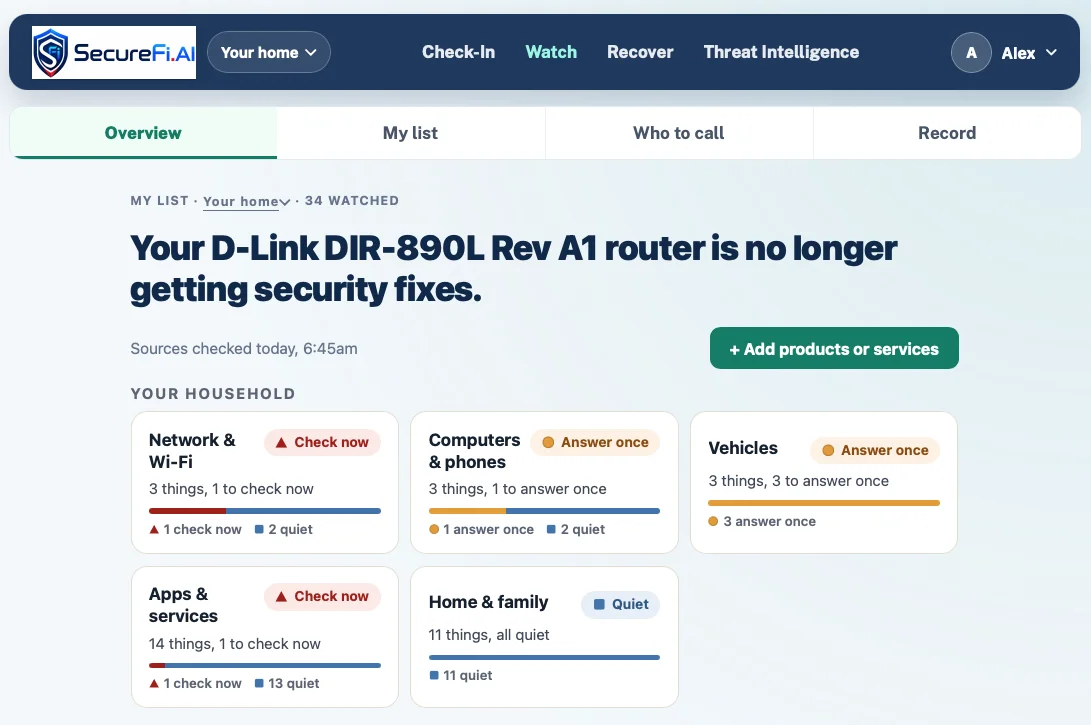Click '2 quiet' legend in Network & Wi-Fi
This screenshot has height=725, width=1091.
coord(284,529)
